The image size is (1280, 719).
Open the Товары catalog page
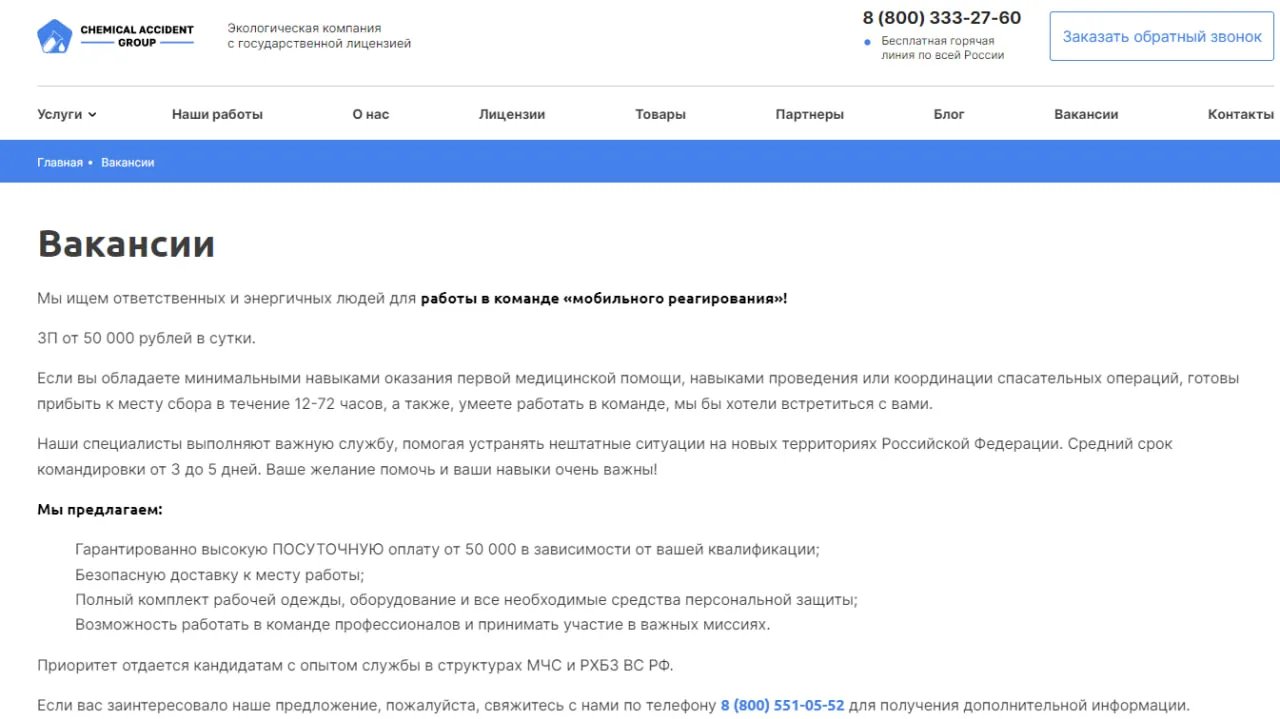click(660, 114)
